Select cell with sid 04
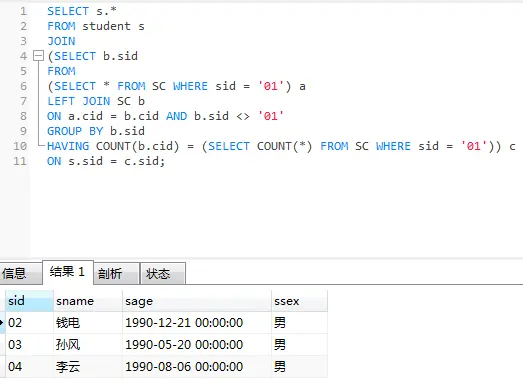523x380 pixels. (x=29, y=367)
